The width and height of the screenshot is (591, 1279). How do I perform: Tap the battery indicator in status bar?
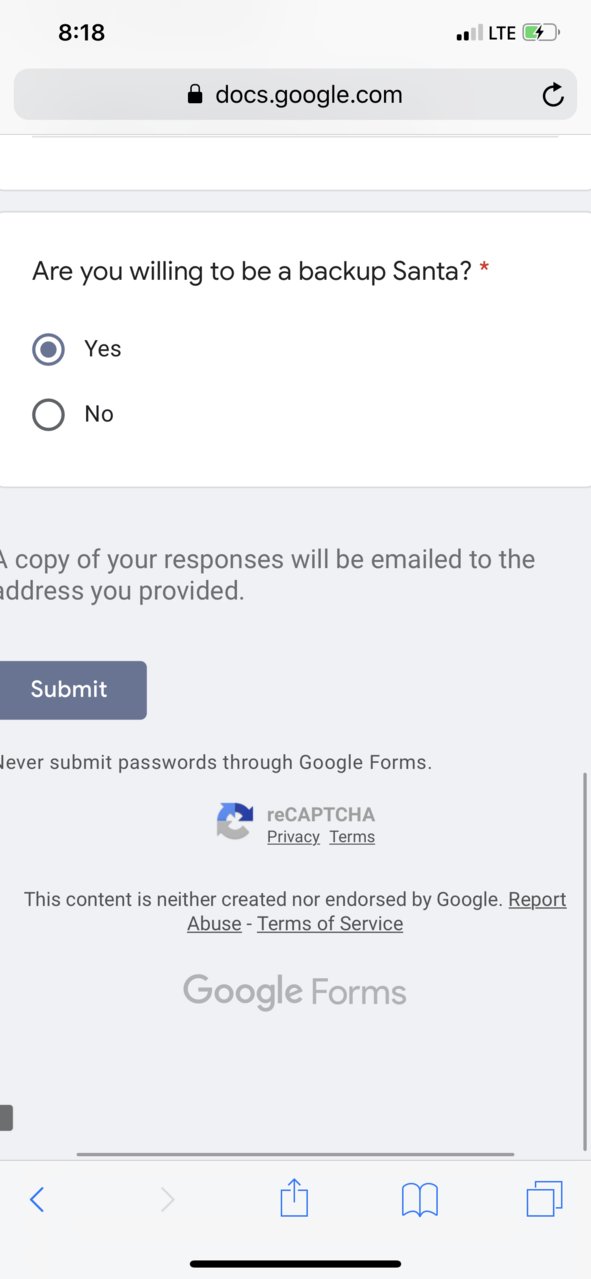[541, 33]
